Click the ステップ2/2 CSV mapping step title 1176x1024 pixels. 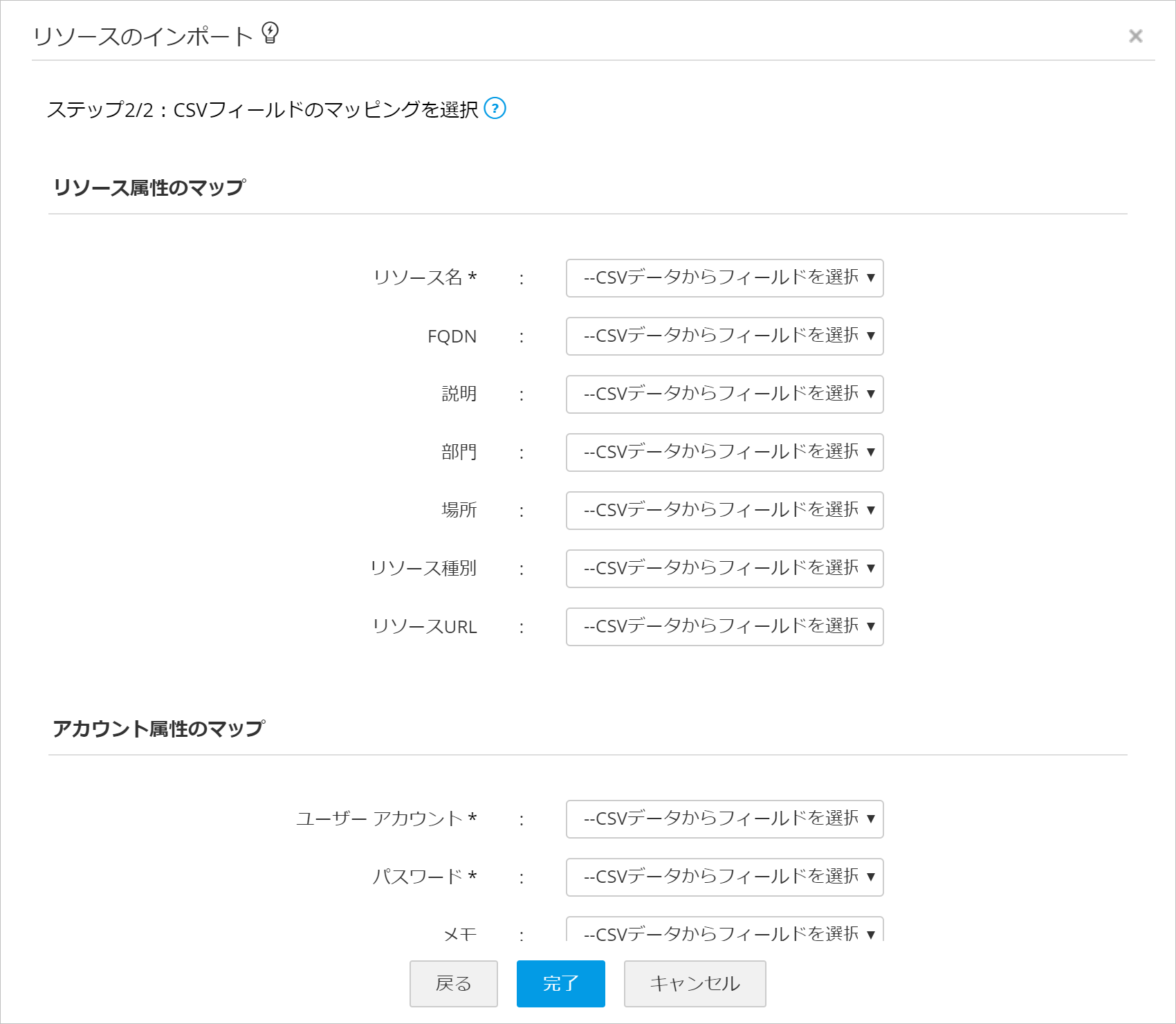[x=262, y=109]
